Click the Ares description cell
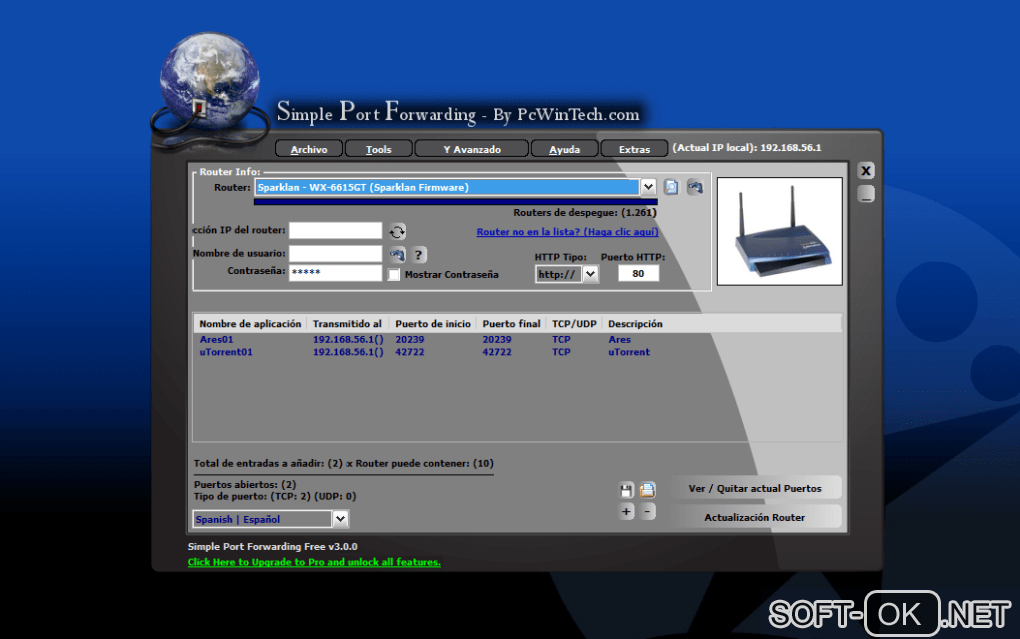This screenshot has width=1020, height=639. pos(619,340)
